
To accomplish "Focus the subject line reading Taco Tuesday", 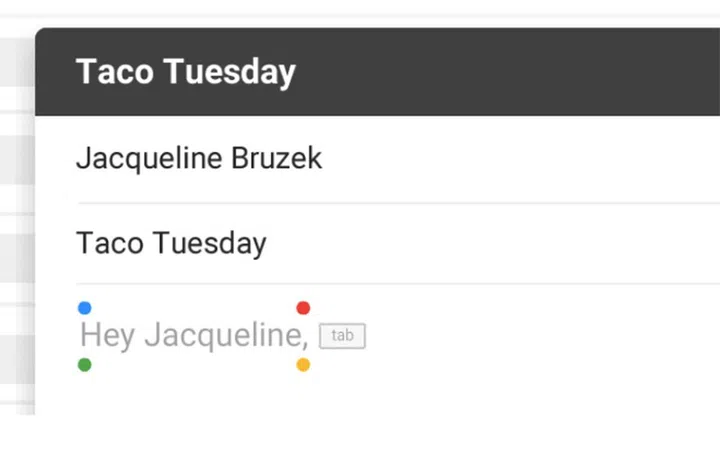I will tap(171, 244).
